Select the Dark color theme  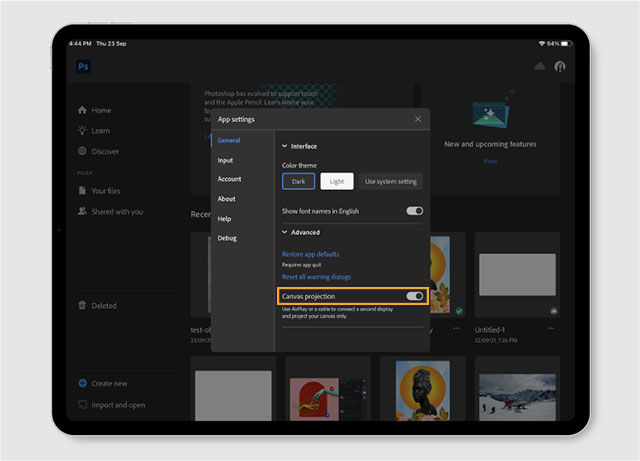pos(298,181)
